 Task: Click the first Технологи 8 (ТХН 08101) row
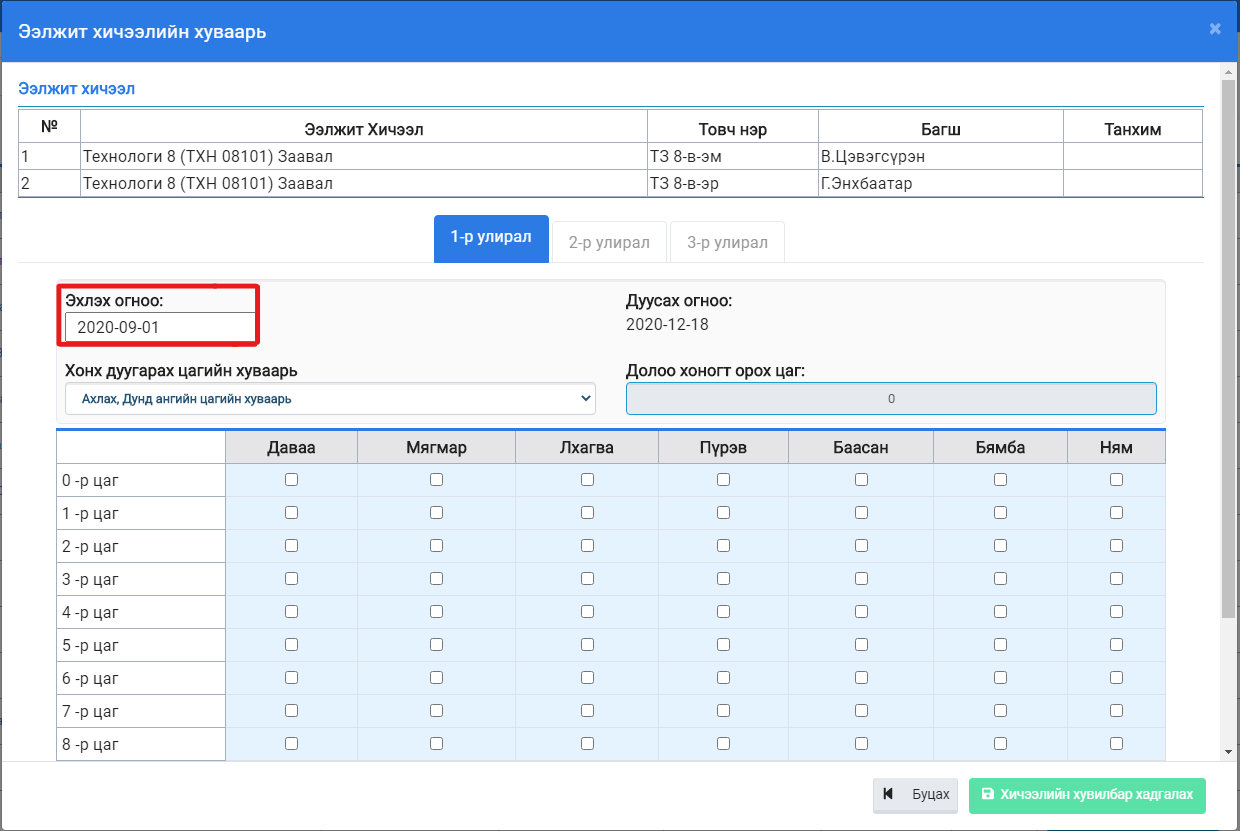coord(611,157)
